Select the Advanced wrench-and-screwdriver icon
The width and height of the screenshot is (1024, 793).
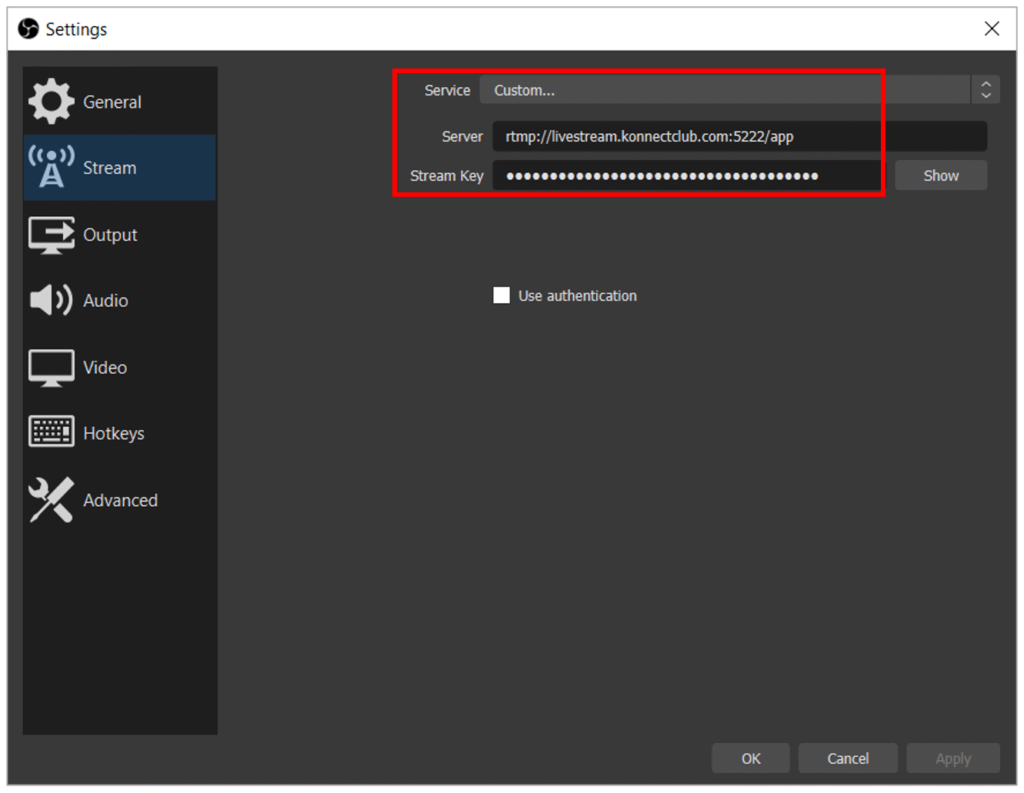pos(51,500)
